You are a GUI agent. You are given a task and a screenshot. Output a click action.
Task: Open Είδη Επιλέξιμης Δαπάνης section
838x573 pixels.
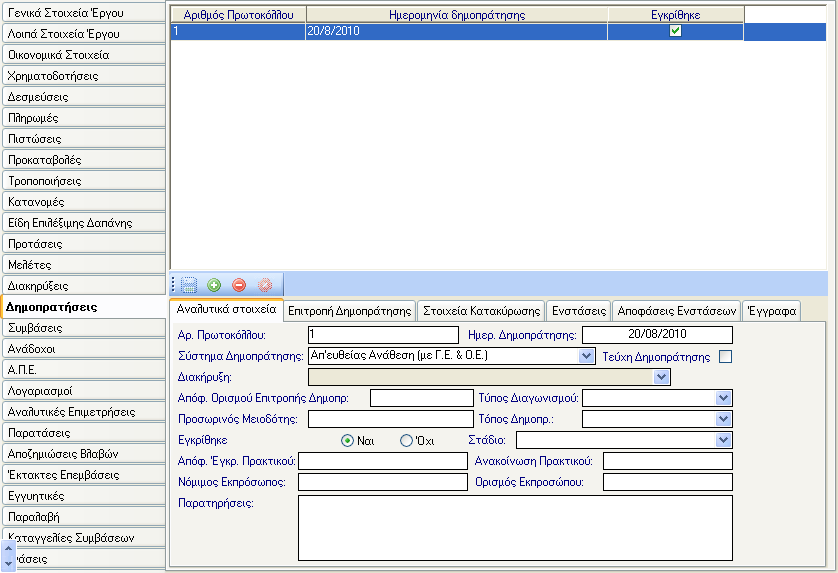[84, 223]
